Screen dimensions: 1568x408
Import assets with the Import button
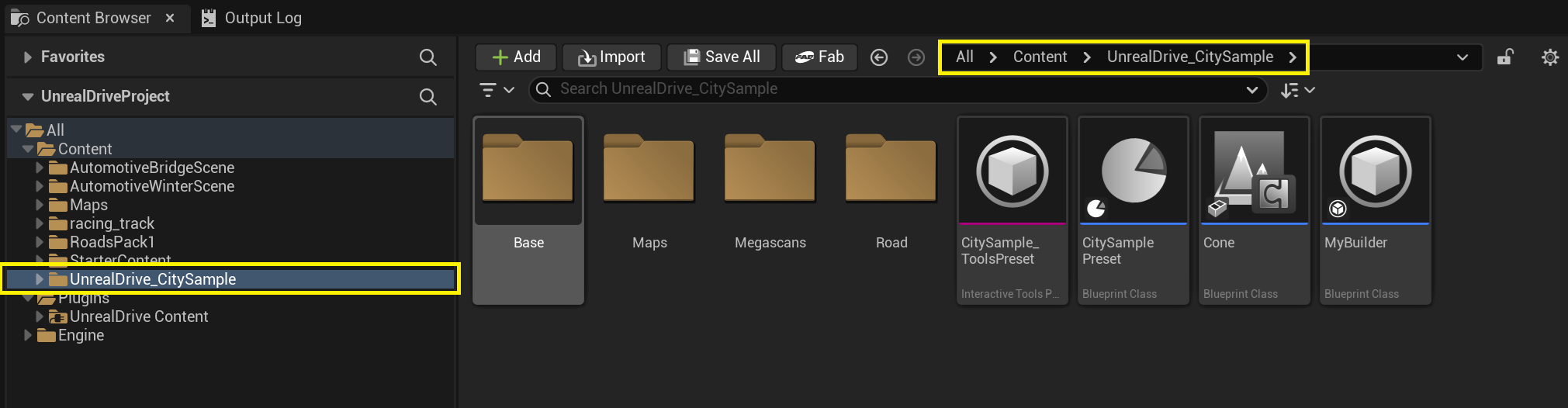coord(611,57)
